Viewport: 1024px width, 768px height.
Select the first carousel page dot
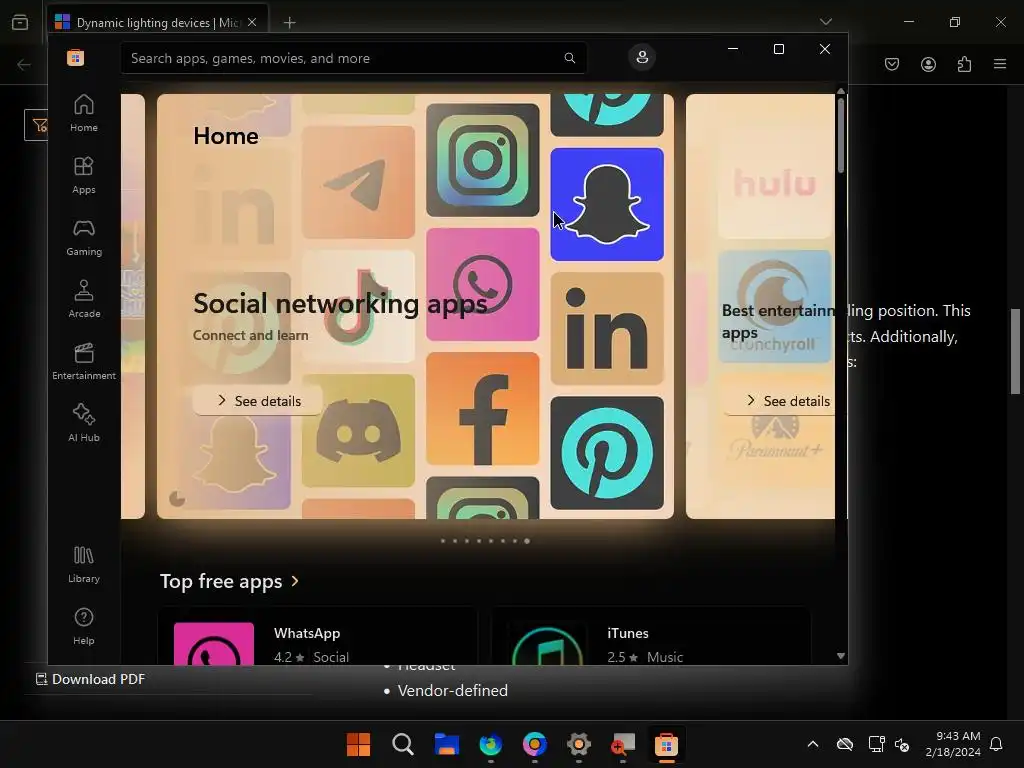pyautogui.click(x=443, y=541)
